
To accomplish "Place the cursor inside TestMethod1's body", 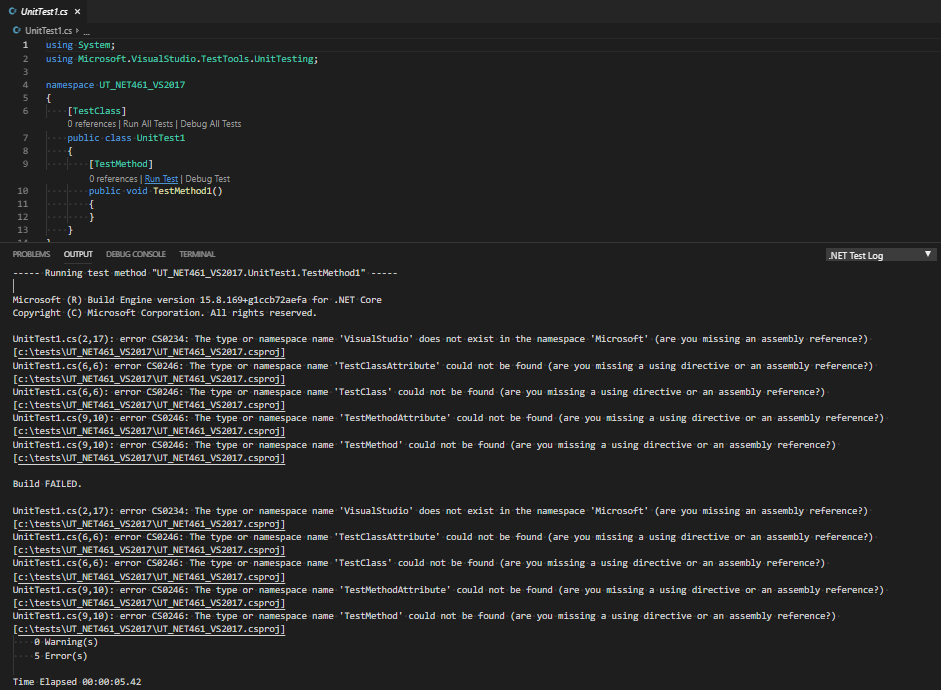I will 100,204.
